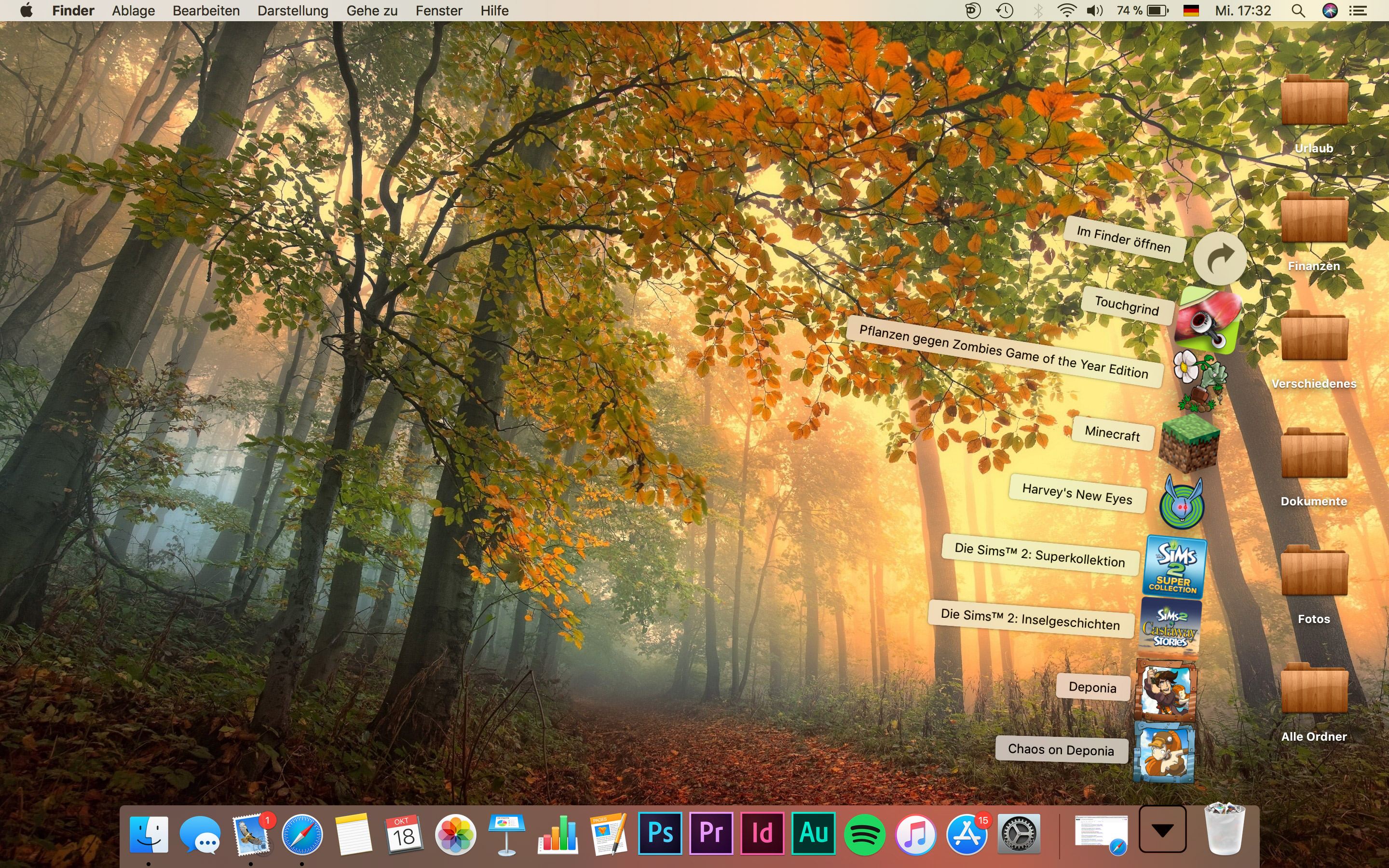Launch Adobe Audition from the dock

[x=813, y=833]
